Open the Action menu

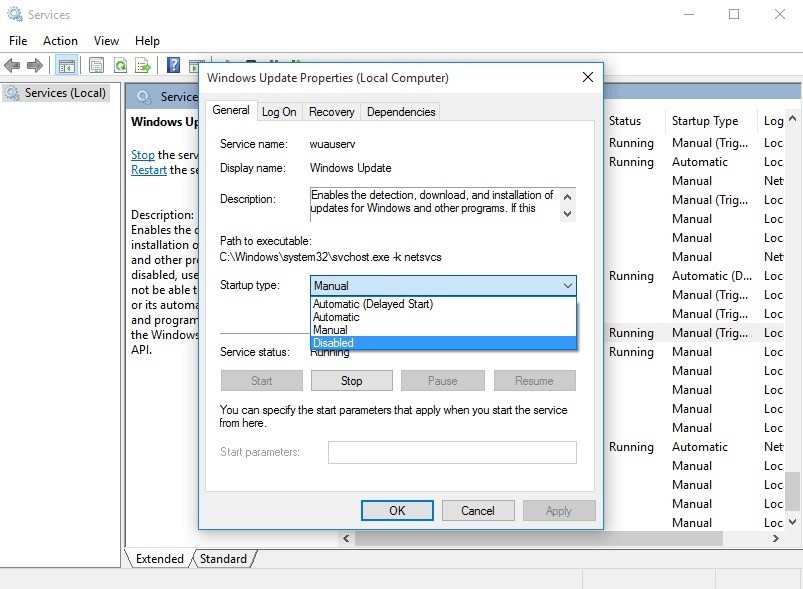coord(60,40)
